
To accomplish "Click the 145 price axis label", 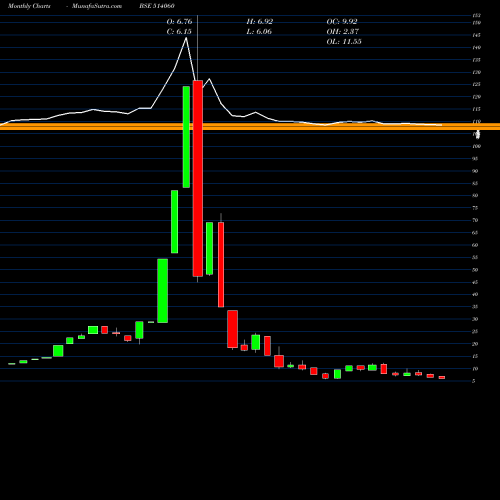I will [x=476, y=35].
